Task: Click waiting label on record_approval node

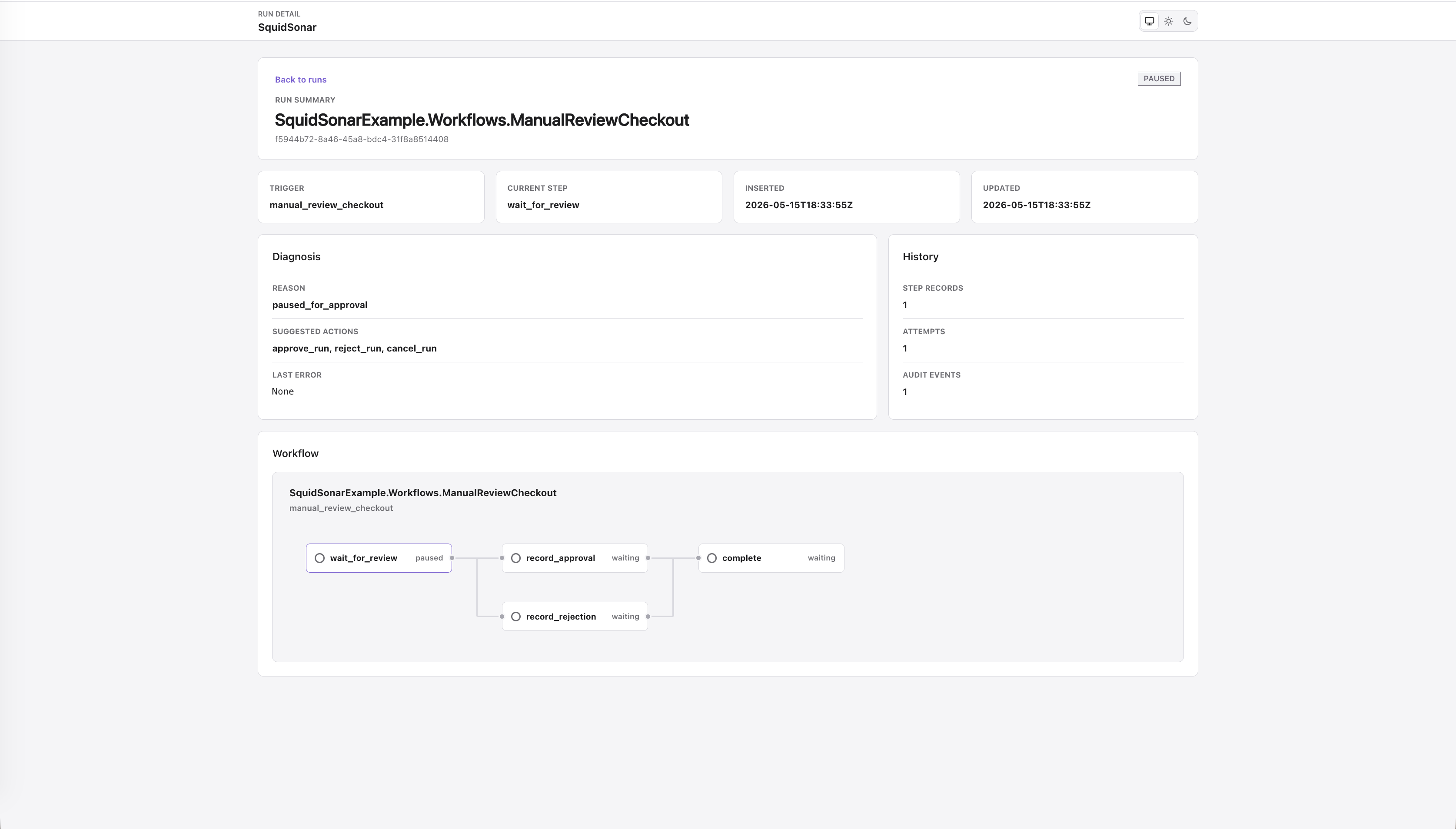Action: 625,558
